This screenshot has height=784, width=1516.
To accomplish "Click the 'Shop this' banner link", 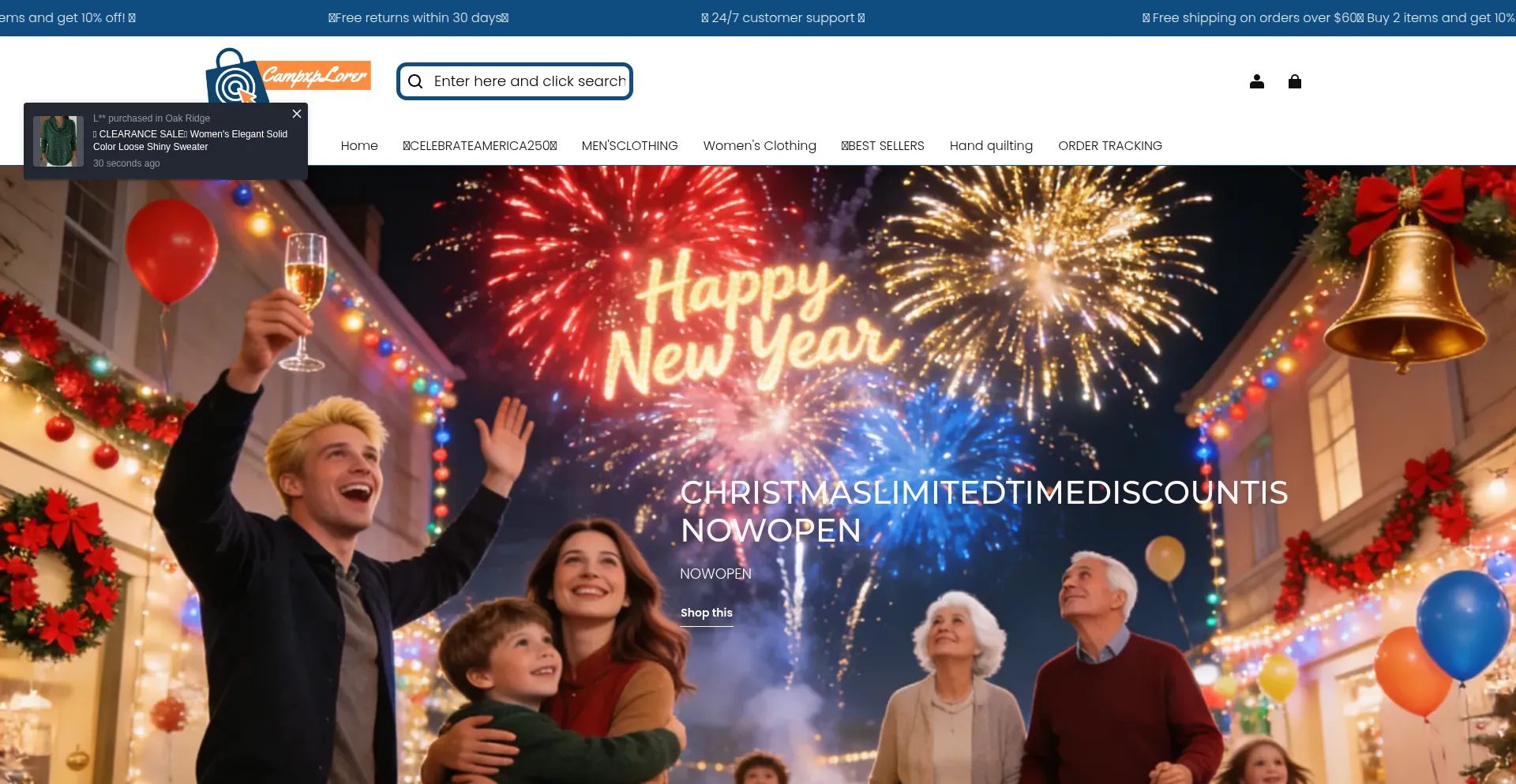I will pos(706,613).
